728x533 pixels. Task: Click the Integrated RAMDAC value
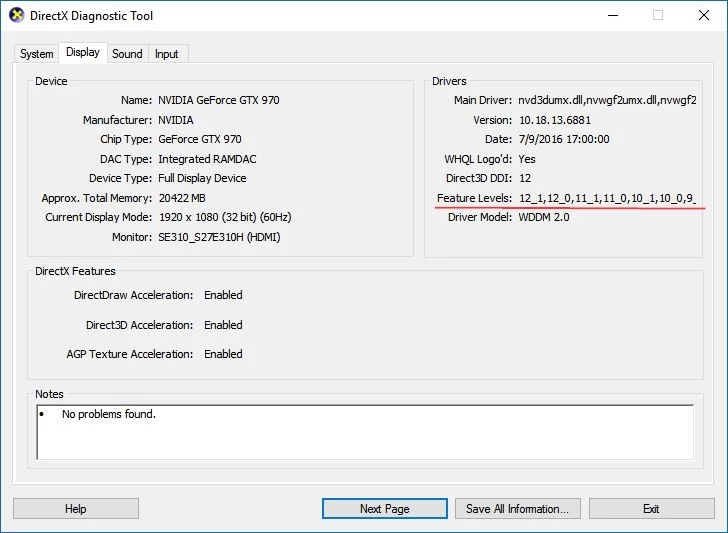coord(207,159)
